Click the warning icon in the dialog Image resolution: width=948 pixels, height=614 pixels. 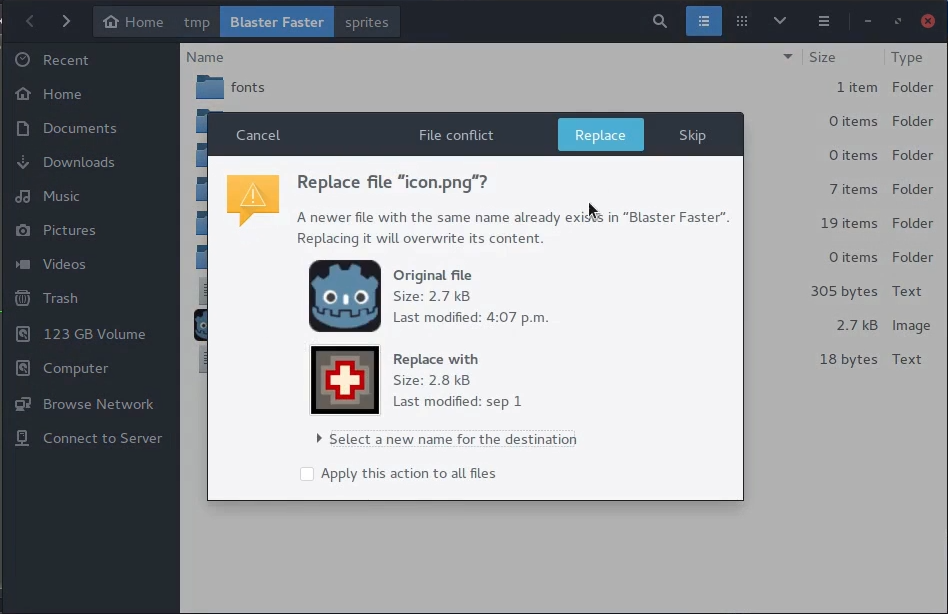click(253, 200)
